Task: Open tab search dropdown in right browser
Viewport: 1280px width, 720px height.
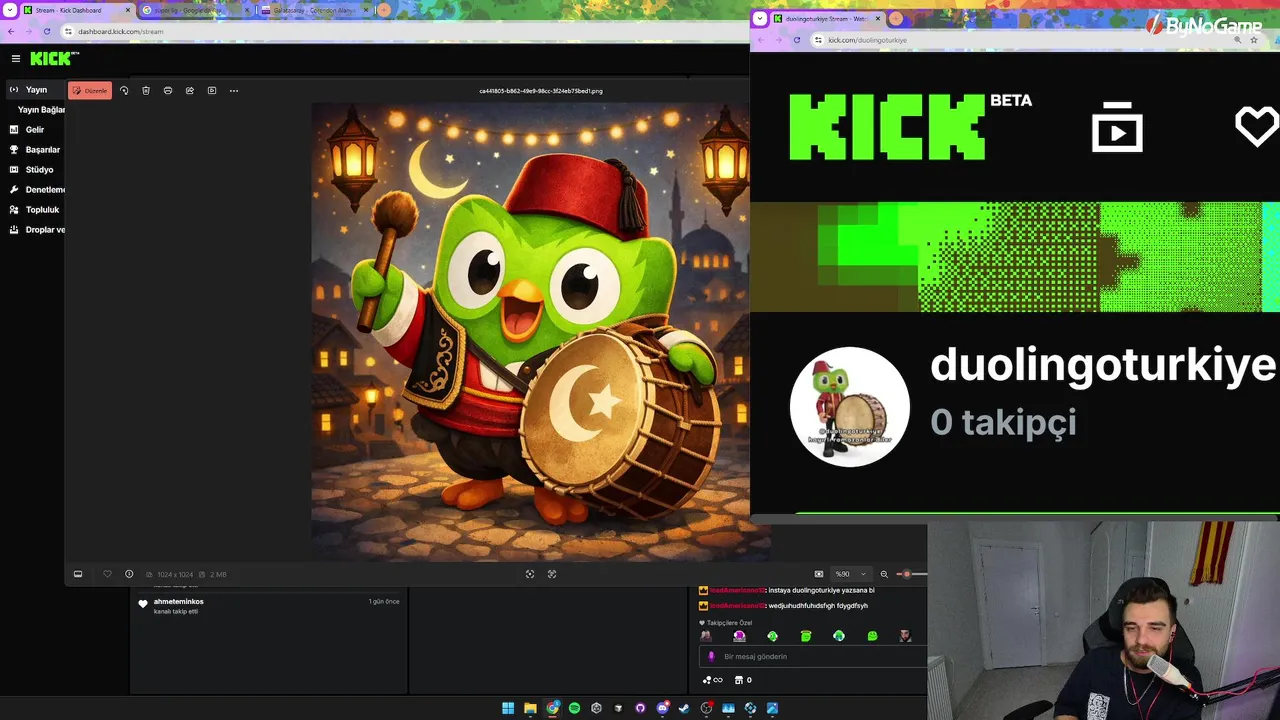Action: pos(760,18)
